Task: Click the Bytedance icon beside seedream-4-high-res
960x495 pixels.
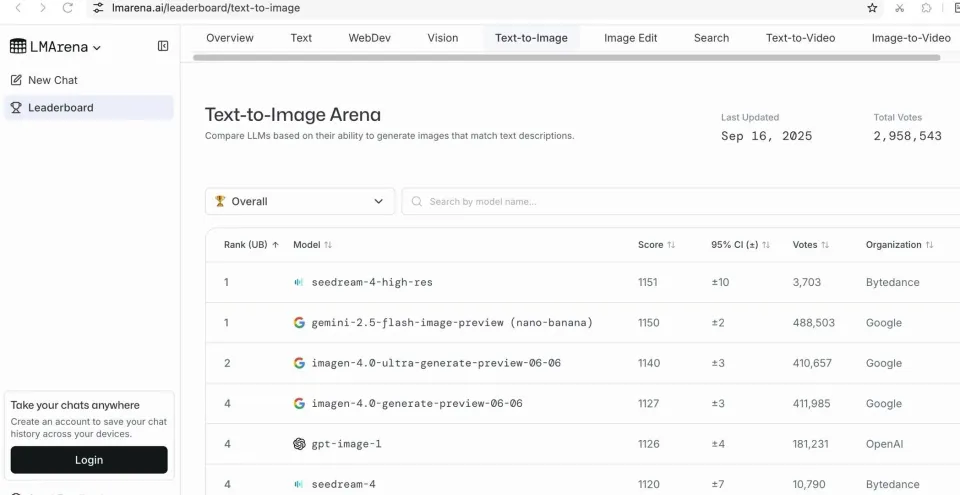Action: click(299, 282)
